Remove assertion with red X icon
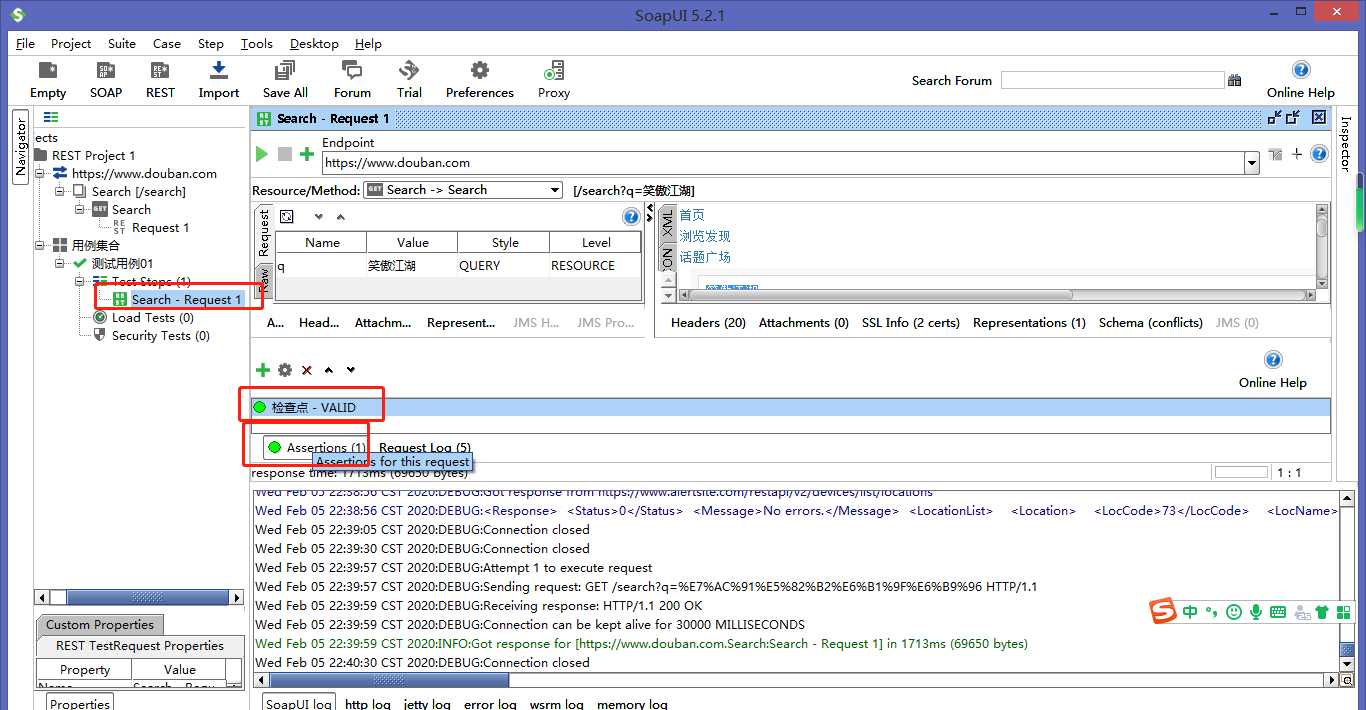Image resolution: width=1366 pixels, height=710 pixels. pyautogui.click(x=307, y=370)
